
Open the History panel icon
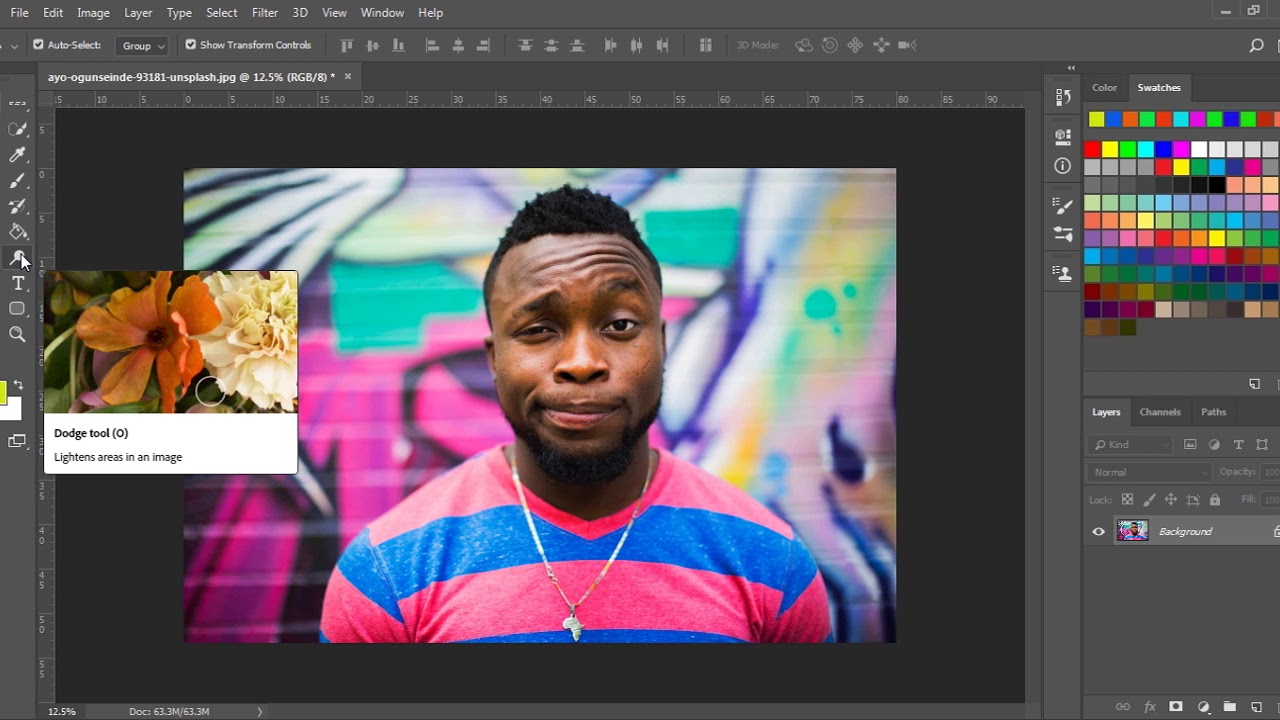[1062, 97]
